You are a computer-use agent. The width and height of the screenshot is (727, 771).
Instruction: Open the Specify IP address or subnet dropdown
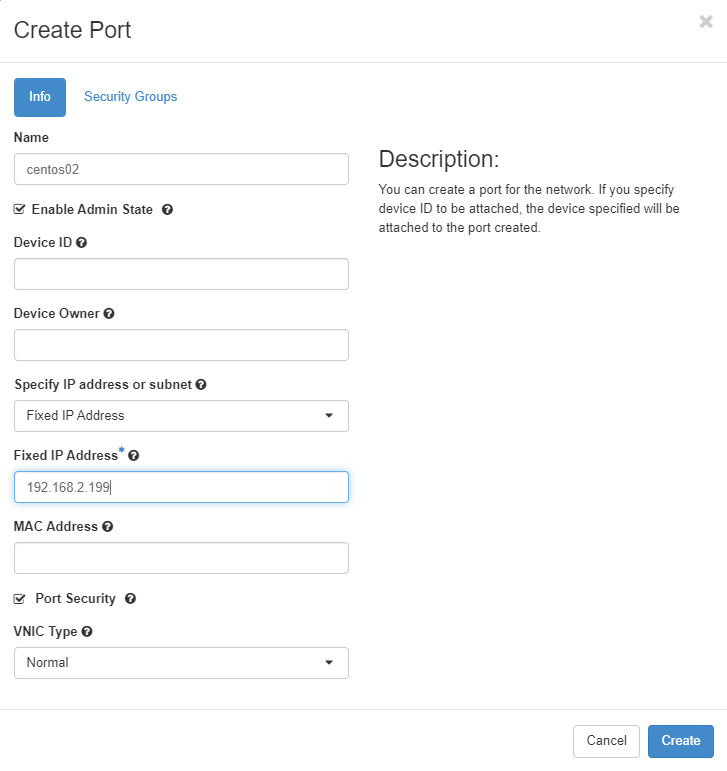[181, 416]
